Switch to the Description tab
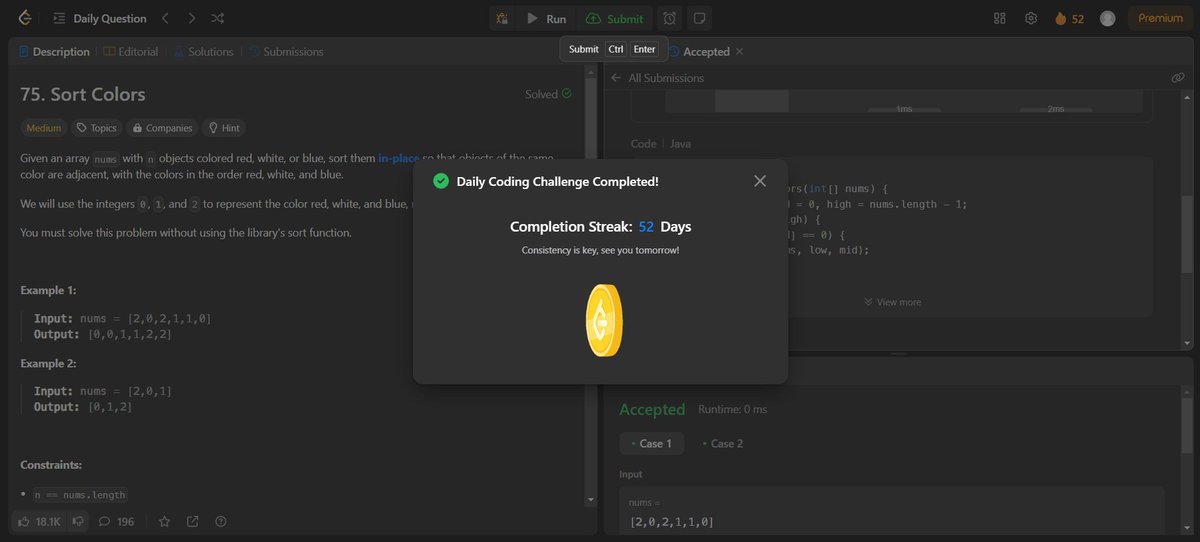 [54, 52]
